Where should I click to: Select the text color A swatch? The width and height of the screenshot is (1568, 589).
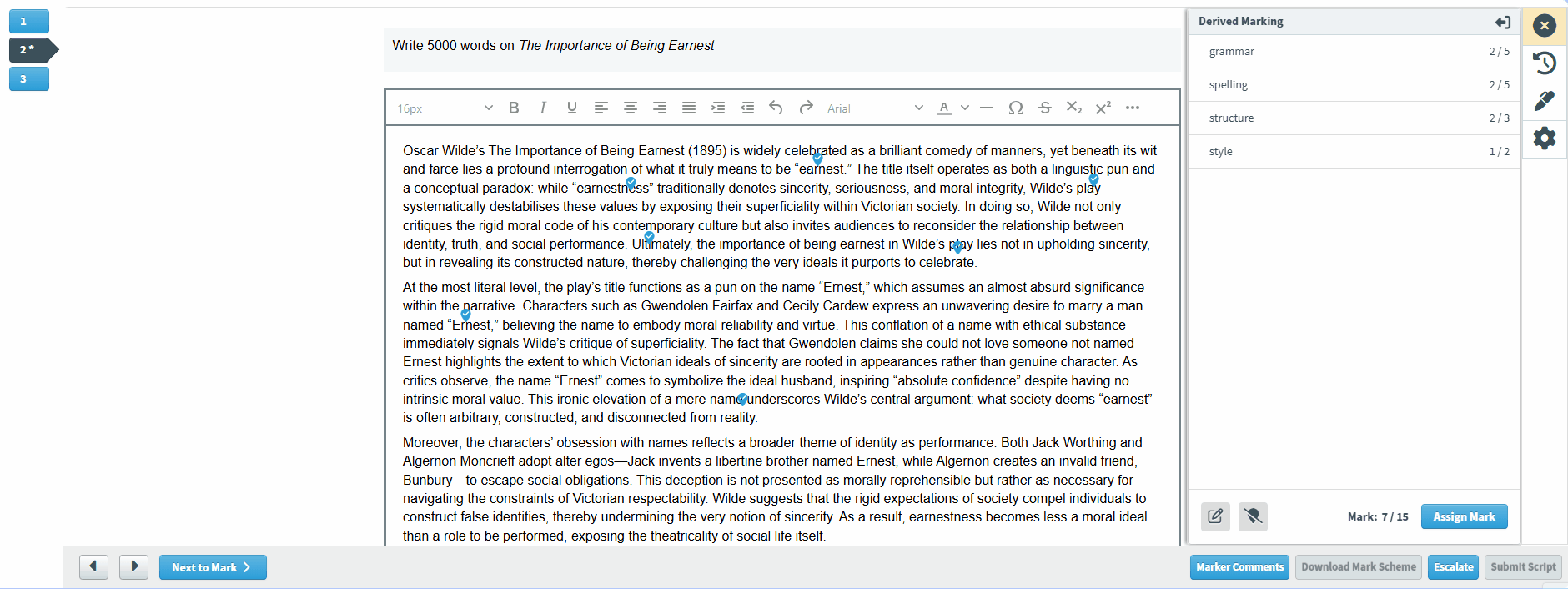point(944,108)
